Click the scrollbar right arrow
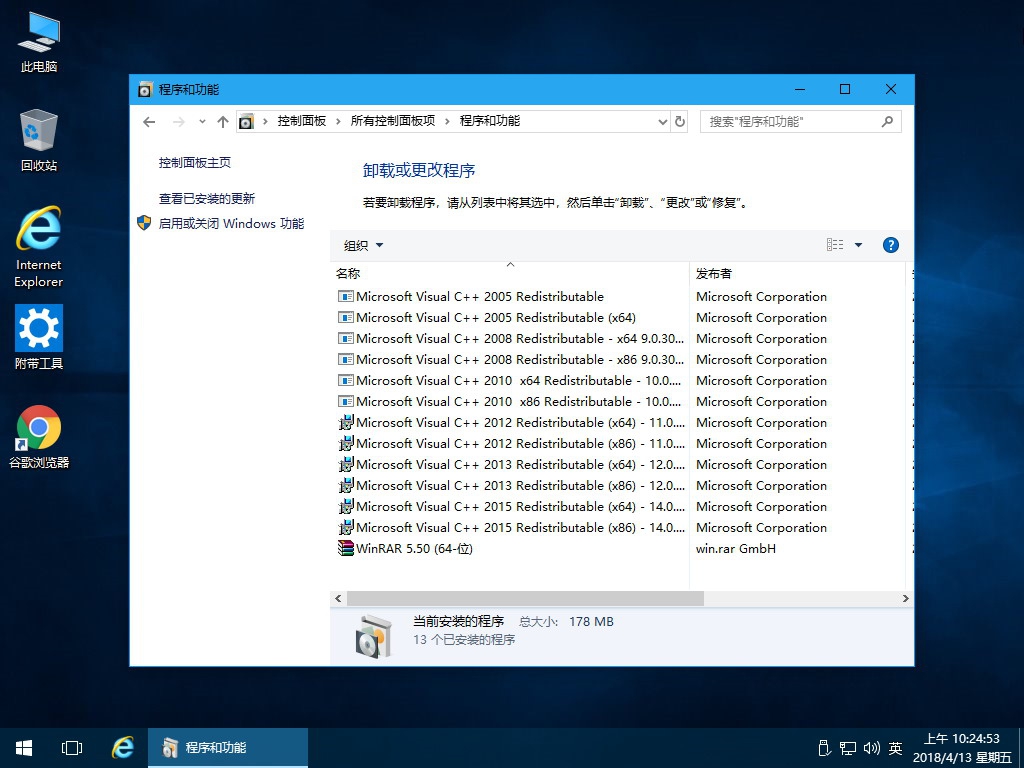This screenshot has width=1024, height=768. click(905, 598)
